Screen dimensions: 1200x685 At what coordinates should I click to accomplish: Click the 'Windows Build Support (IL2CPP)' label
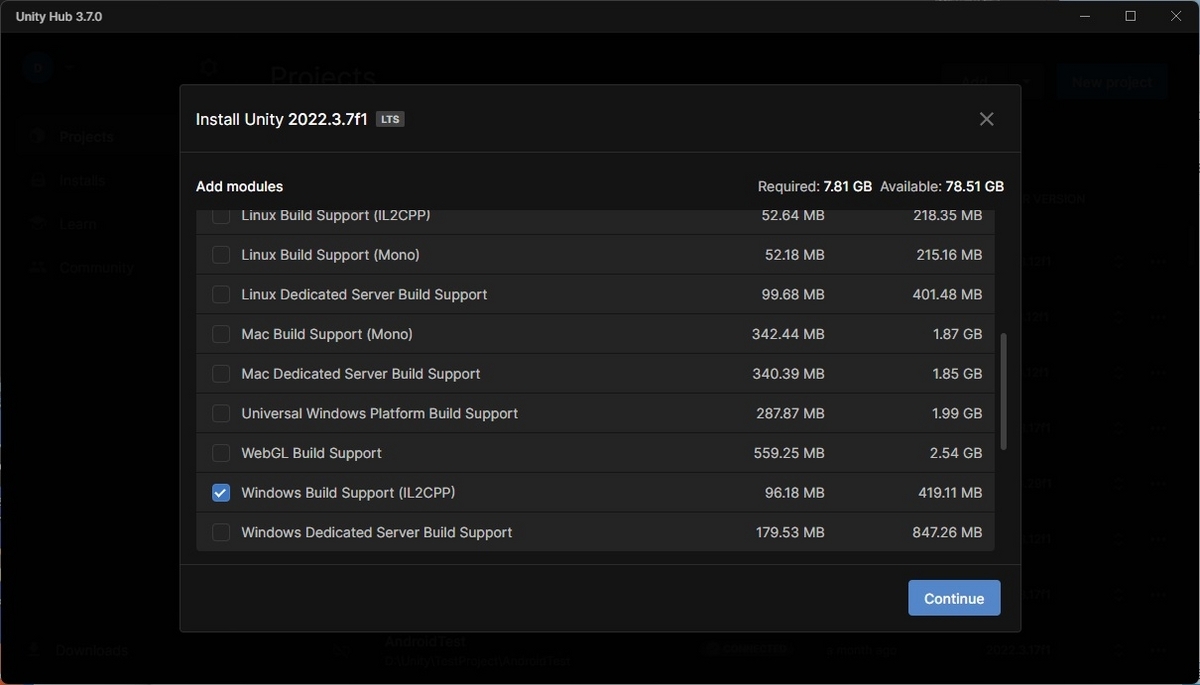(348, 492)
